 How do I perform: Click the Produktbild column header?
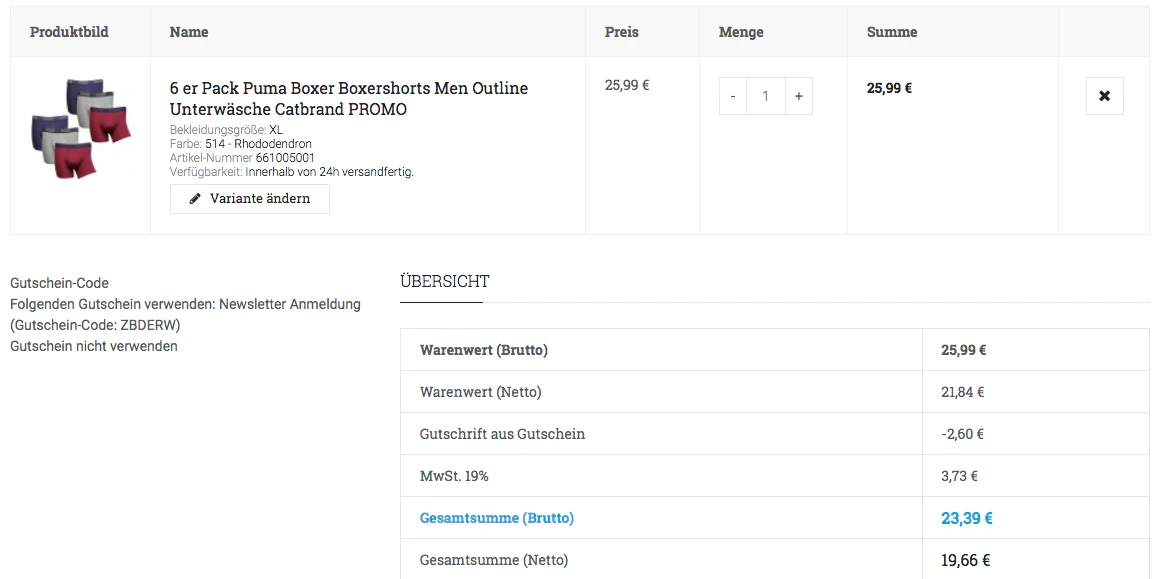click(69, 32)
